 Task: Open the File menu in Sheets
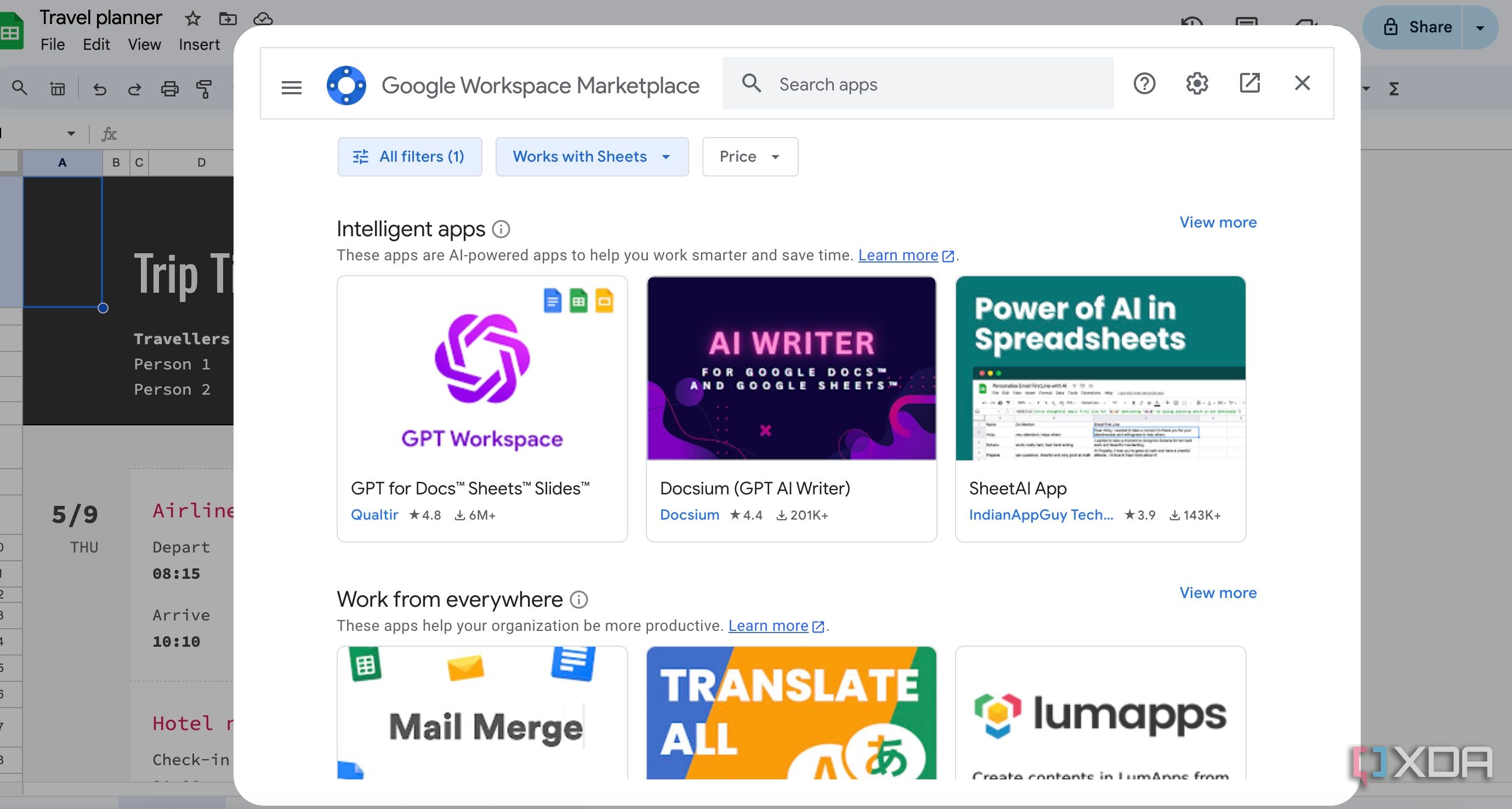coord(53,44)
